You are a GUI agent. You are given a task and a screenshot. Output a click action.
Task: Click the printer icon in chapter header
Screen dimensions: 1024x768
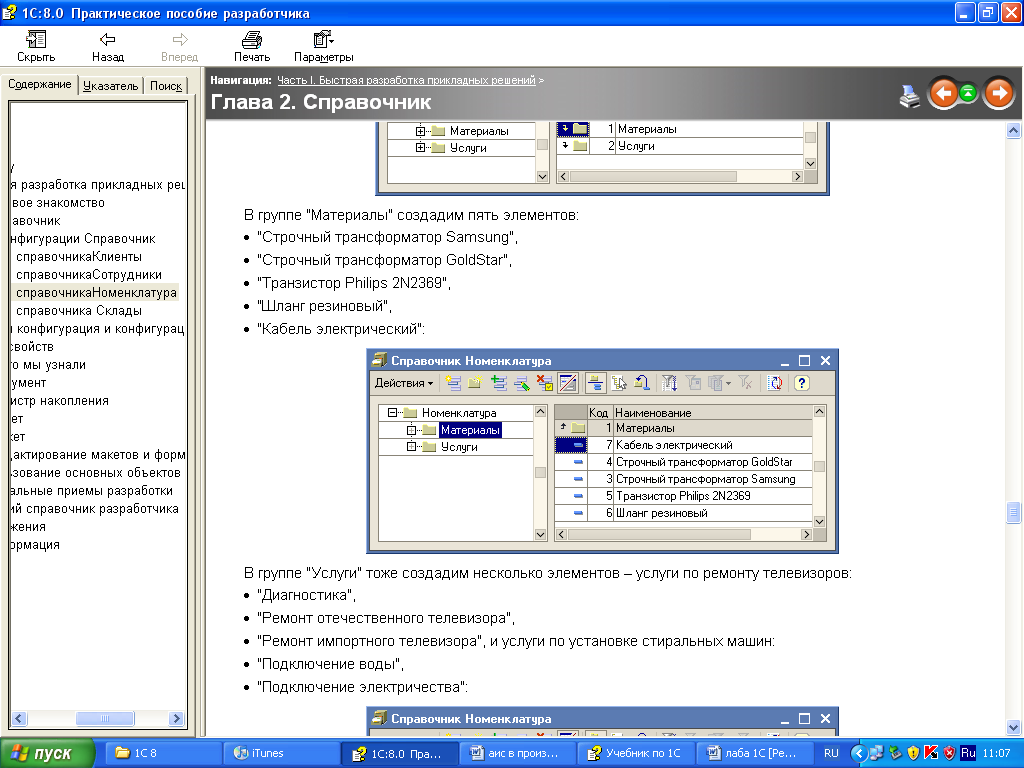909,95
